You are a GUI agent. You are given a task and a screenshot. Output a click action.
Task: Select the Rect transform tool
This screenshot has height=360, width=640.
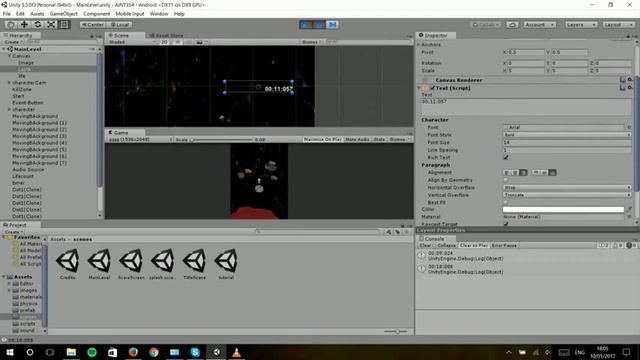click(x=64, y=24)
